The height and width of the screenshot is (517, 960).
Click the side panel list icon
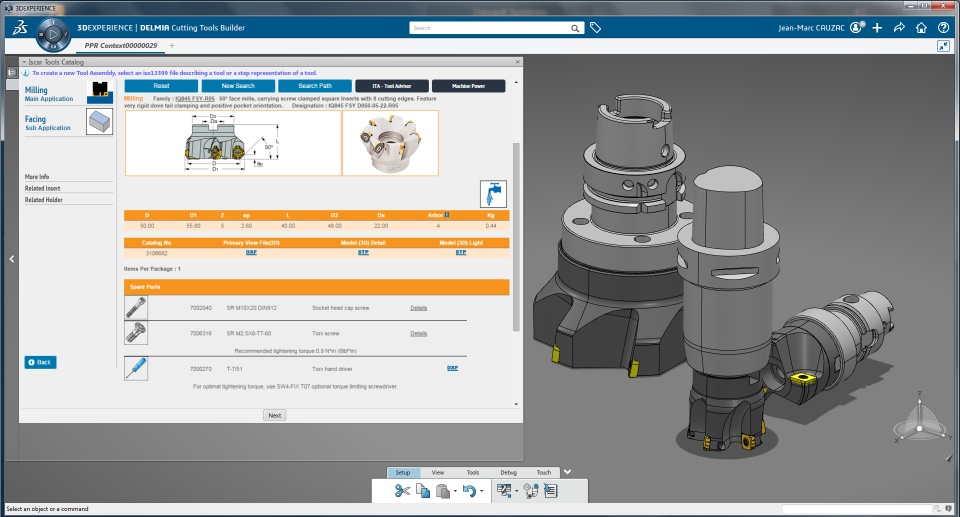coord(12,72)
